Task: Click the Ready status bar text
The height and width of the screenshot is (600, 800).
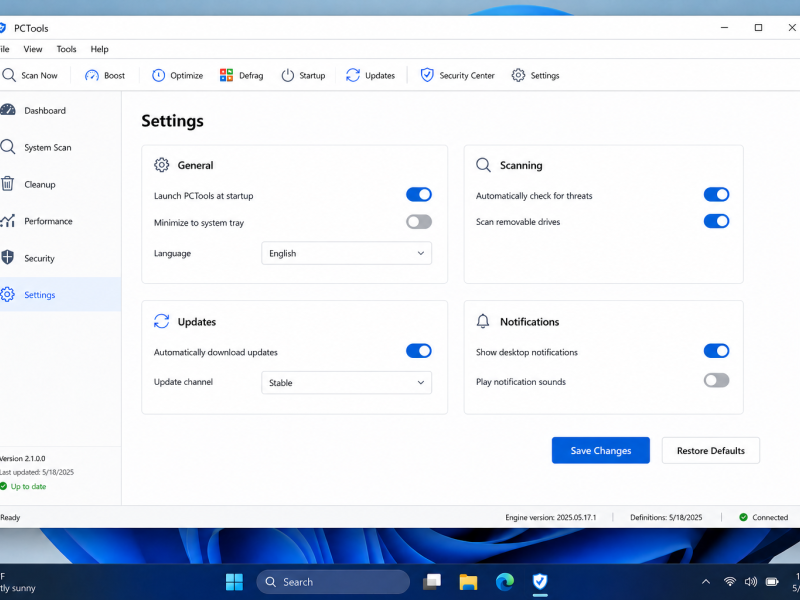Action: [10, 517]
